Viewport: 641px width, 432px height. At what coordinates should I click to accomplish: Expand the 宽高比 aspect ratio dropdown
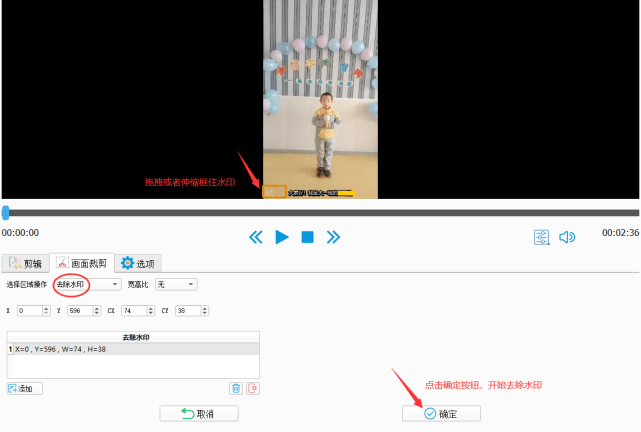pos(176,284)
